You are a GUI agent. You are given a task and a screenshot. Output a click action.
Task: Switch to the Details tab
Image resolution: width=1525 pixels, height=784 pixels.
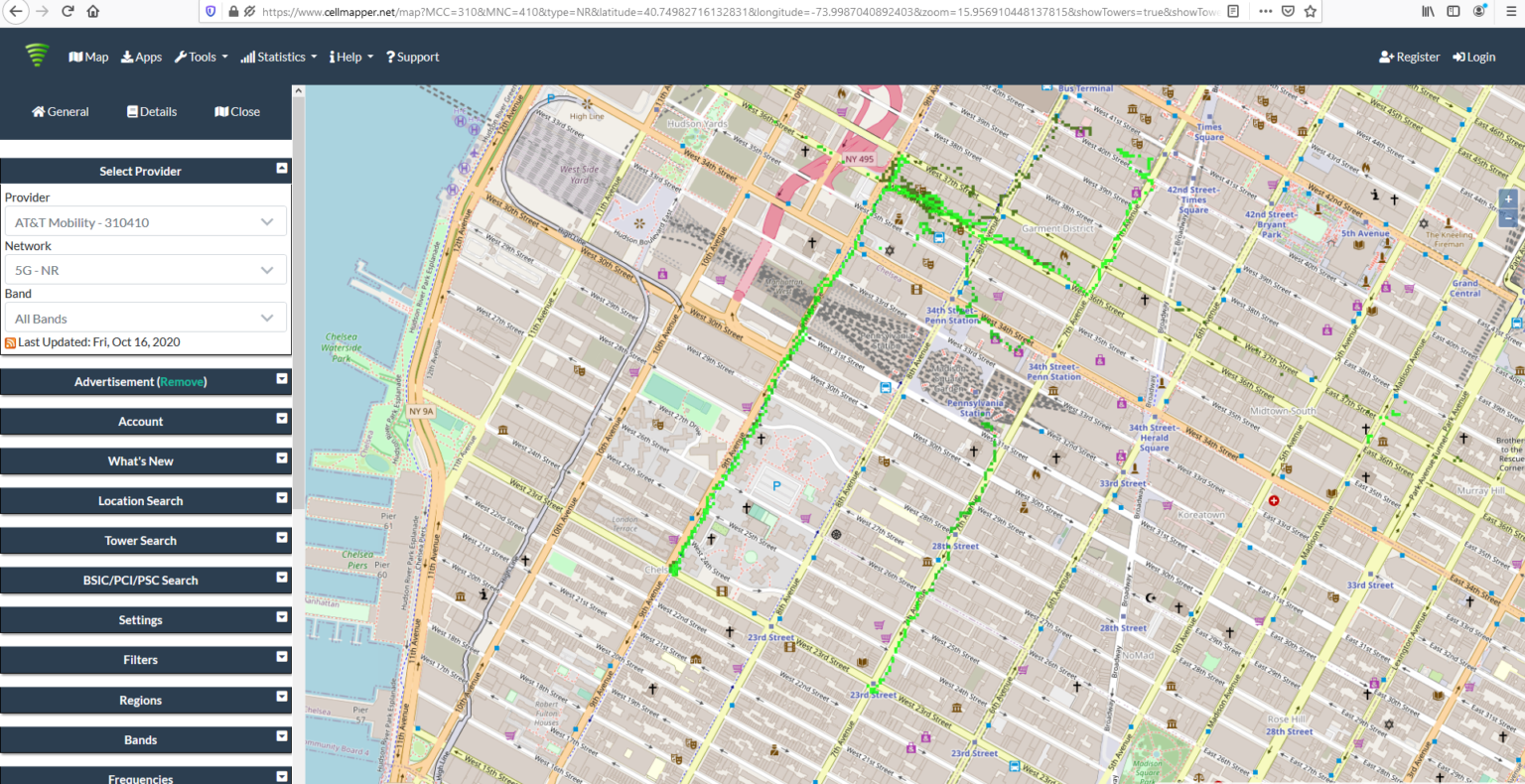coord(151,111)
